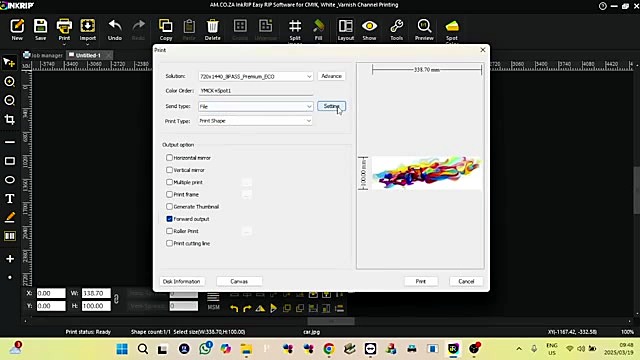Viewport: 640px width, 360px height.
Task: Click the Canvas button
Action: [239, 281]
